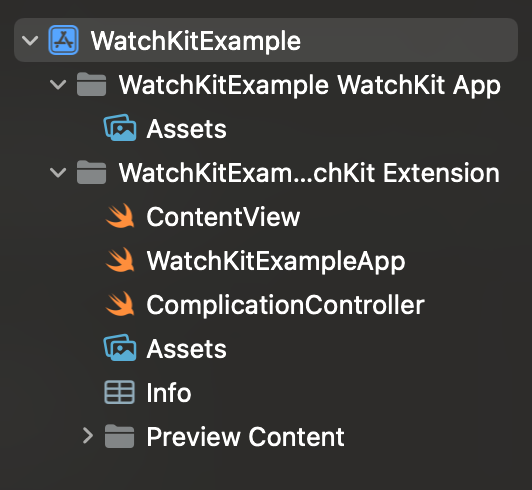532x490 pixels.
Task: Click the asset catalog icon in the Extension group
Action: tap(120, 348)
